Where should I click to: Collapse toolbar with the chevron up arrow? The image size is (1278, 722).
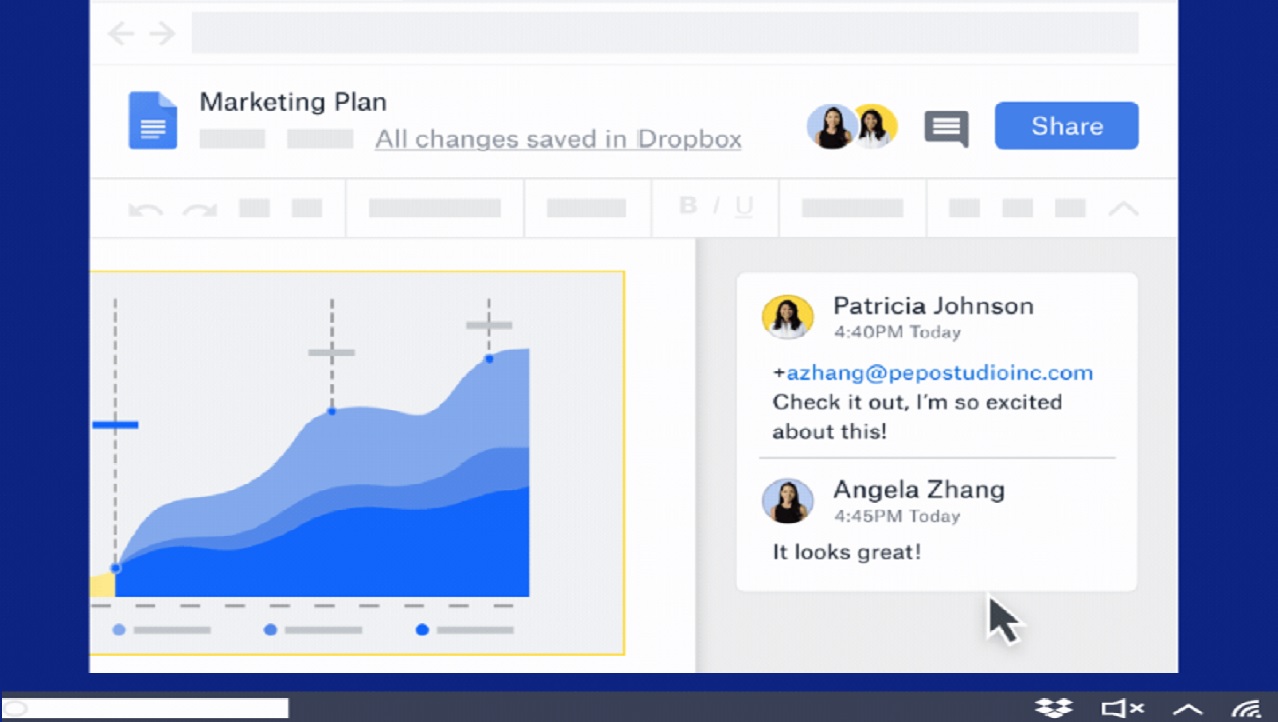click(1124, 208)
